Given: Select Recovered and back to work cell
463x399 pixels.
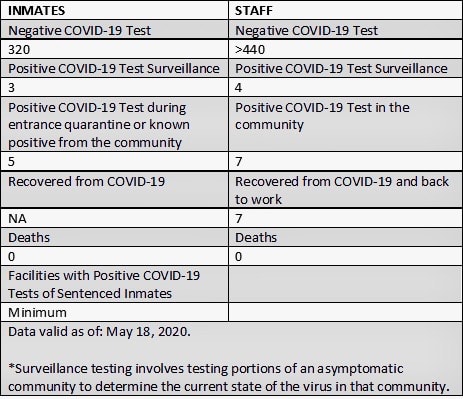Looking at the screenshot, I should (x=345, y=190).
